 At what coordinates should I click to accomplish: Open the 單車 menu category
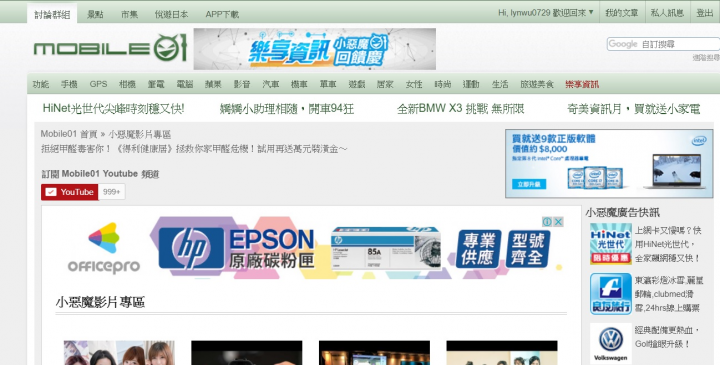point(328,84)
